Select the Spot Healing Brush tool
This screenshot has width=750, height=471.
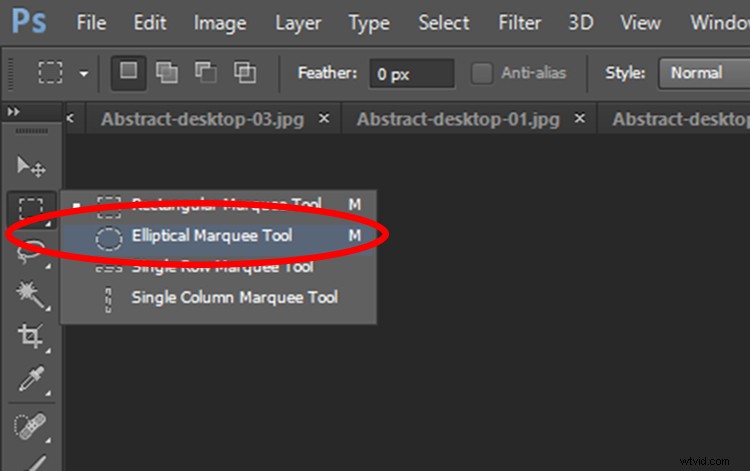(30, 426)
